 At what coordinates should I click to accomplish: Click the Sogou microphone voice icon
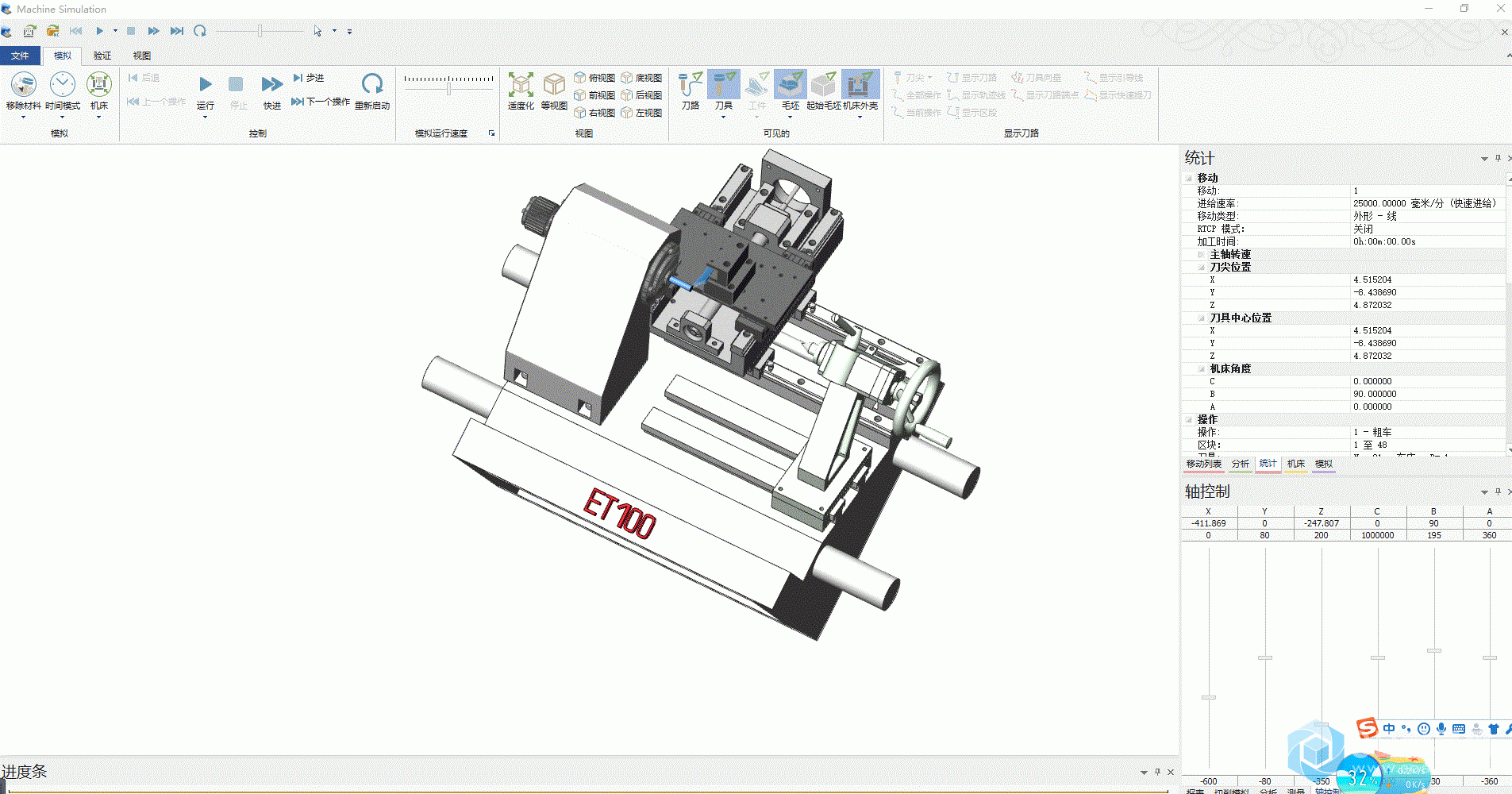coord(1441,728)
